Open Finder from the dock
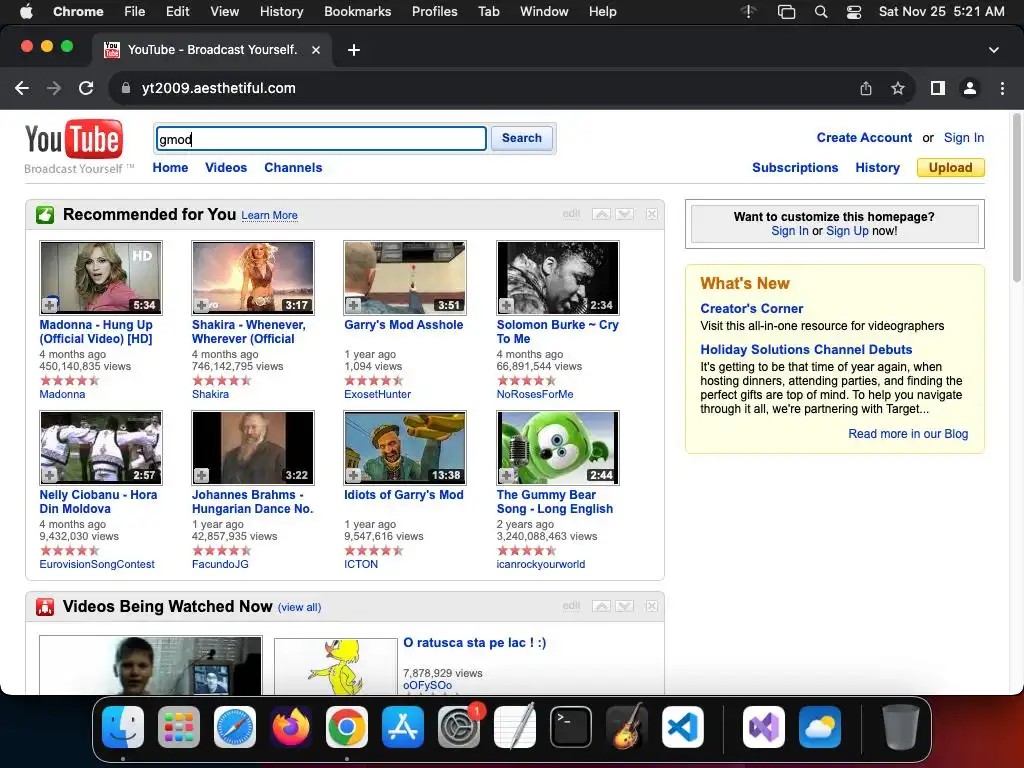 click(x=123, y=727)
